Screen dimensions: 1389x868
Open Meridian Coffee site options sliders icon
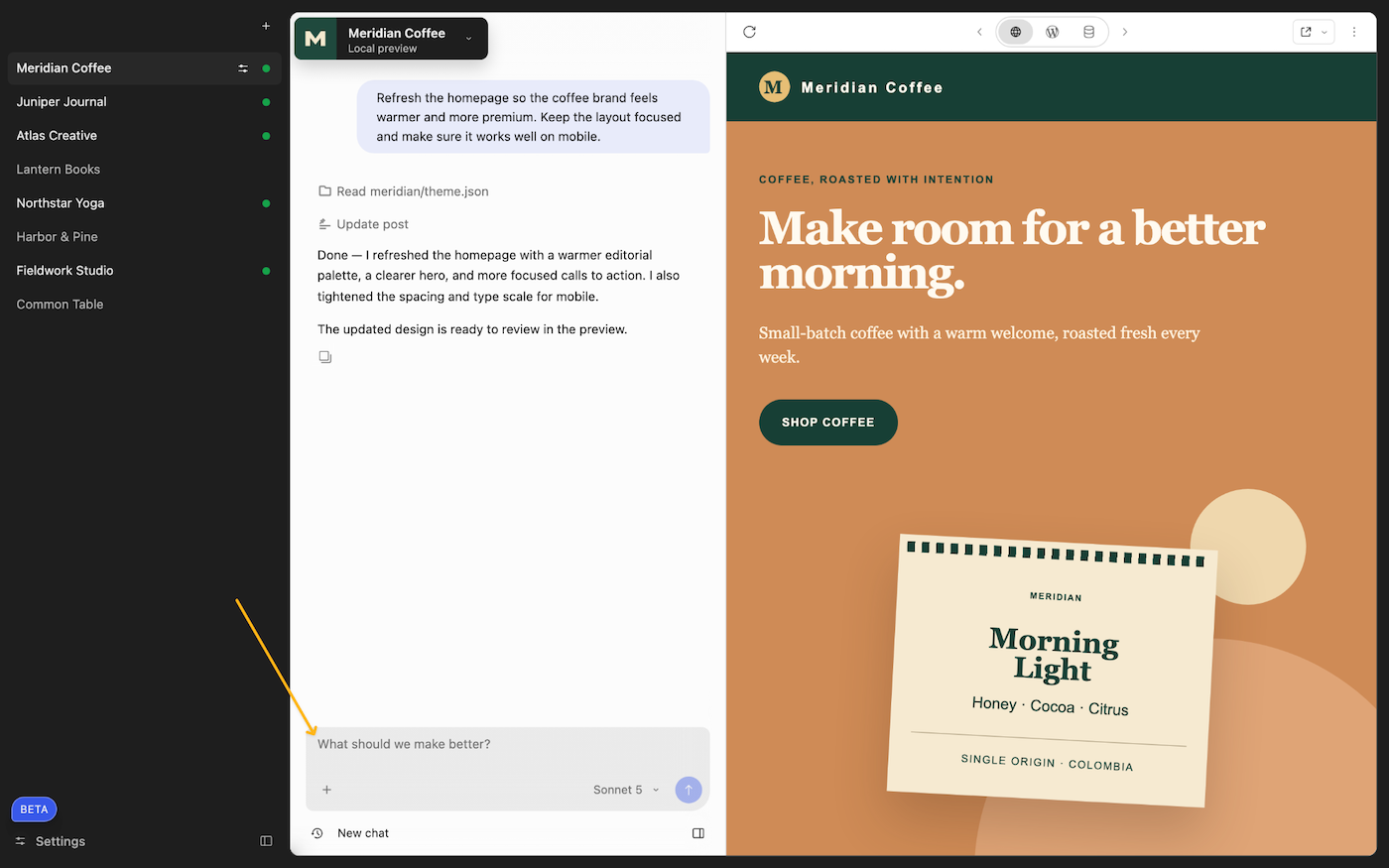coord(243,68)
